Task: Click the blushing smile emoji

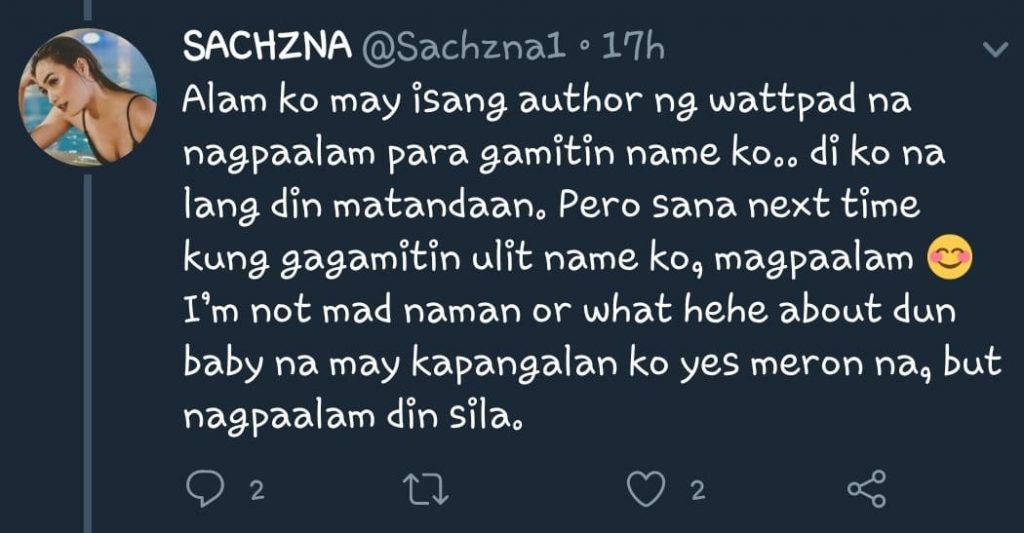Action: click(950, 257)
